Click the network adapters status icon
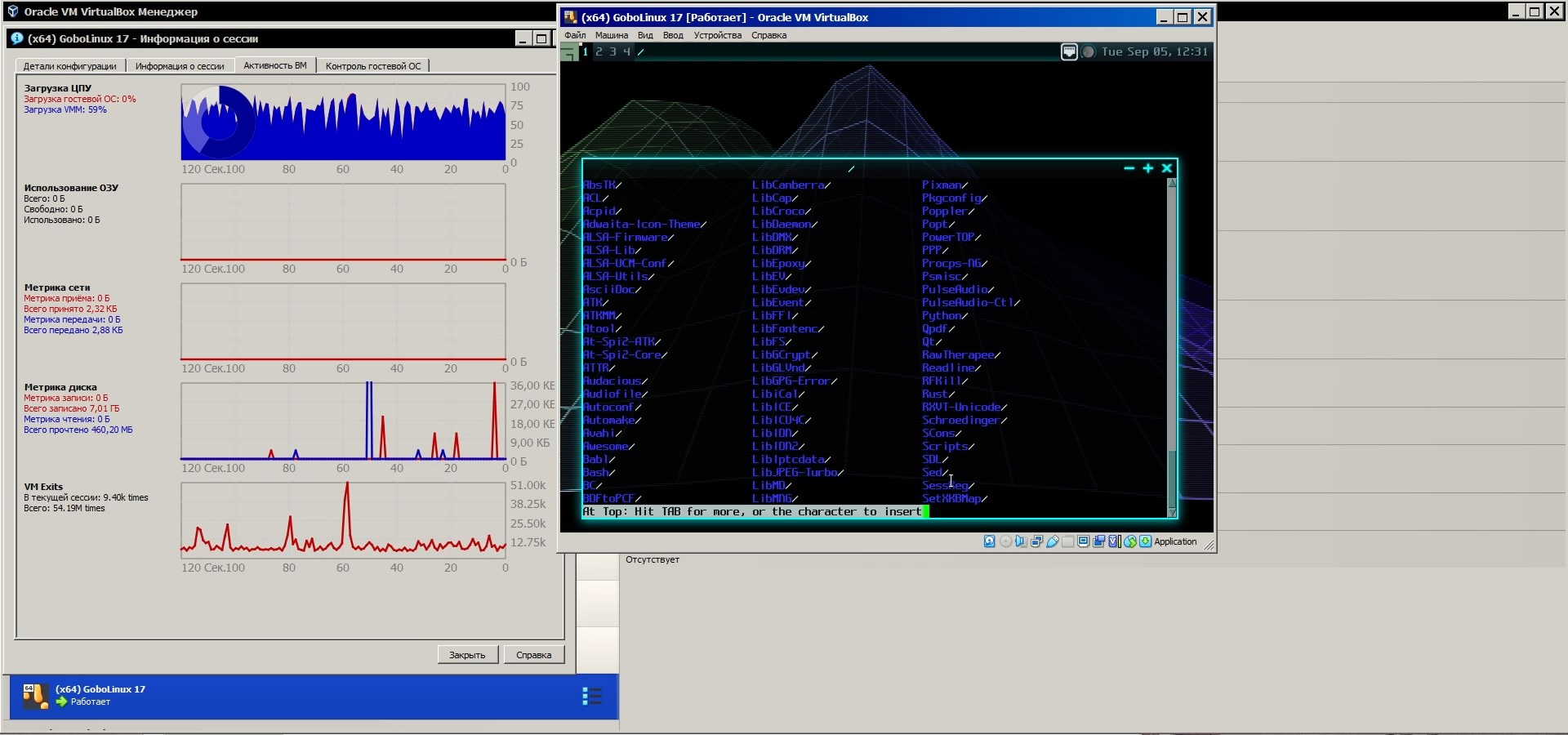 point(1036,541)
